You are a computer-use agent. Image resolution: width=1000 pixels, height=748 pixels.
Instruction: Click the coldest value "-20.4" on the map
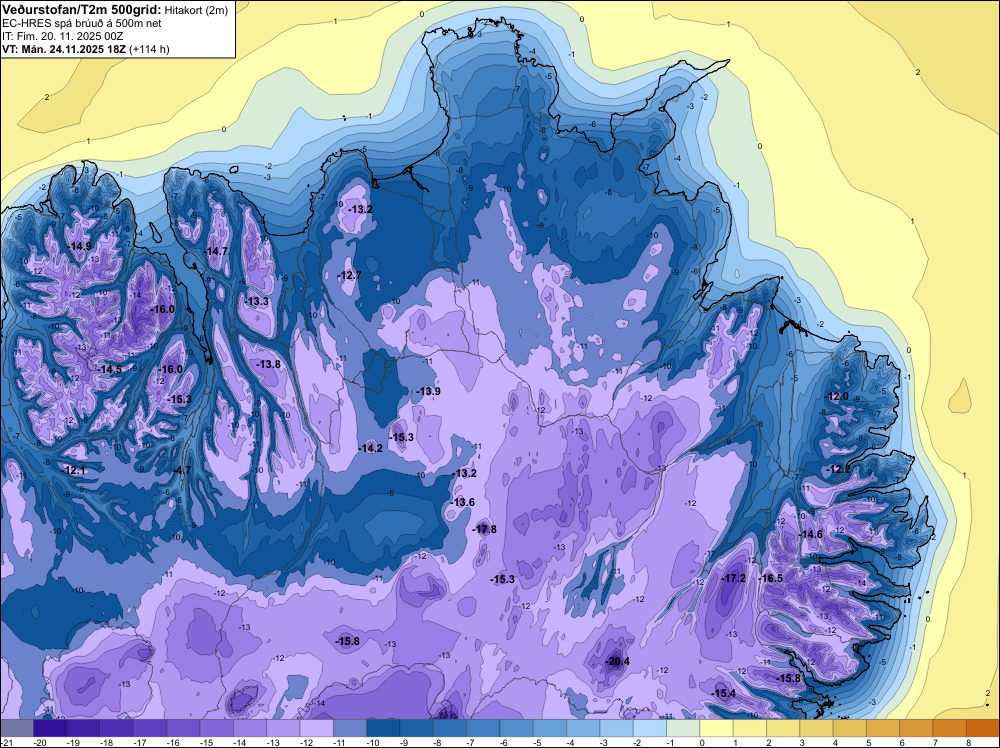coord(618,661)
